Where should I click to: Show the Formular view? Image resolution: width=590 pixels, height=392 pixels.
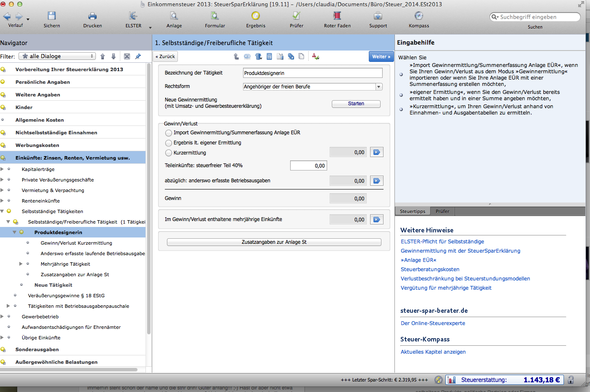pyautogui.click(x=214, y=16)
